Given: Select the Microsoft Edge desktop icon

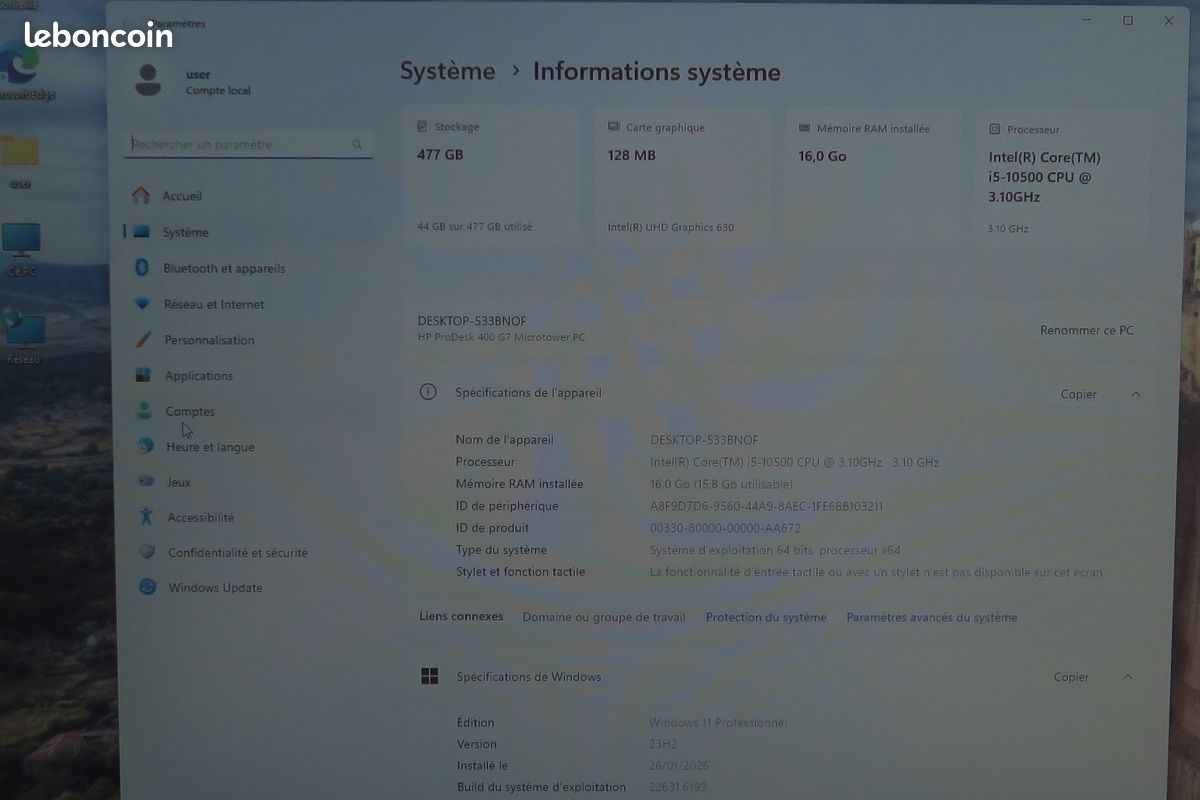Looking at the screenshot, I should click(20, 67).
